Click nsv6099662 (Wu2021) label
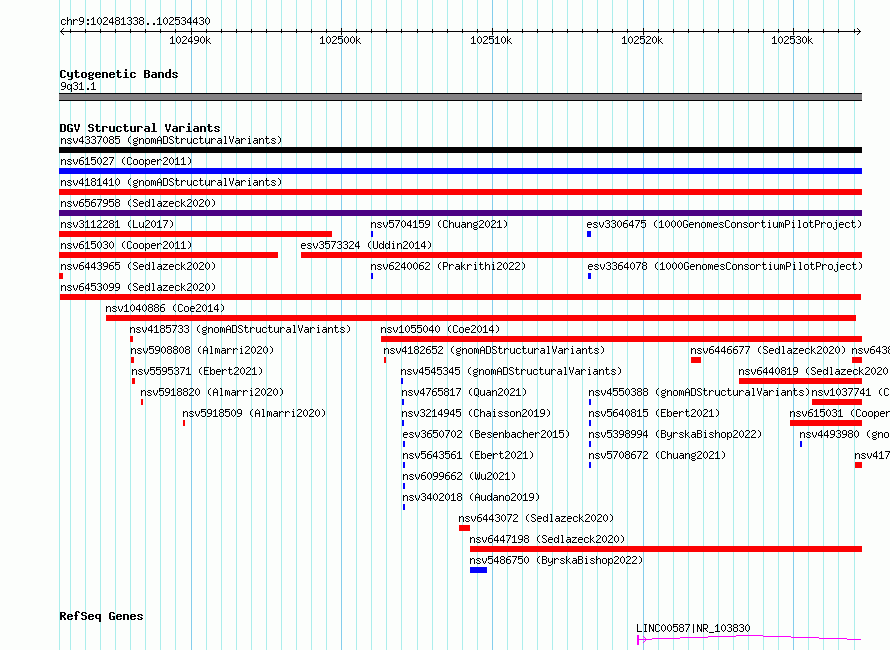 [x=459, y=476]
